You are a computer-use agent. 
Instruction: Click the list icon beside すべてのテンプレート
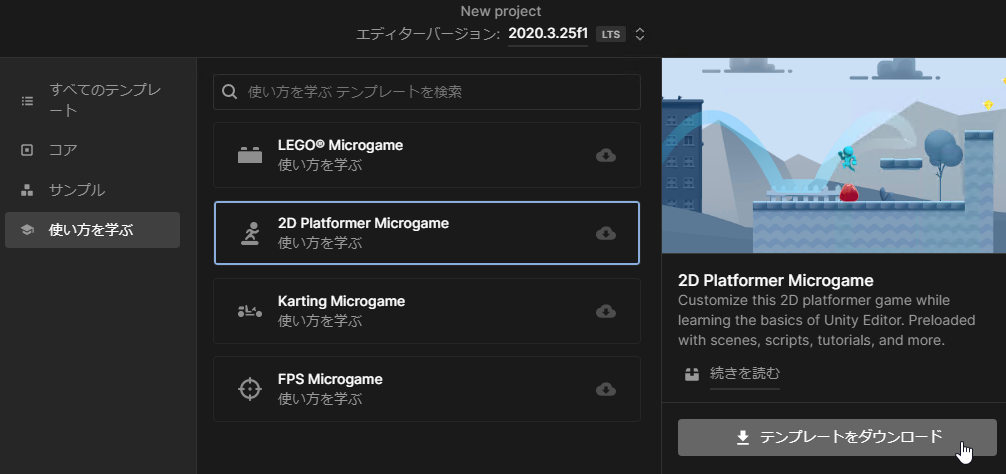click(x=27, y=101)
